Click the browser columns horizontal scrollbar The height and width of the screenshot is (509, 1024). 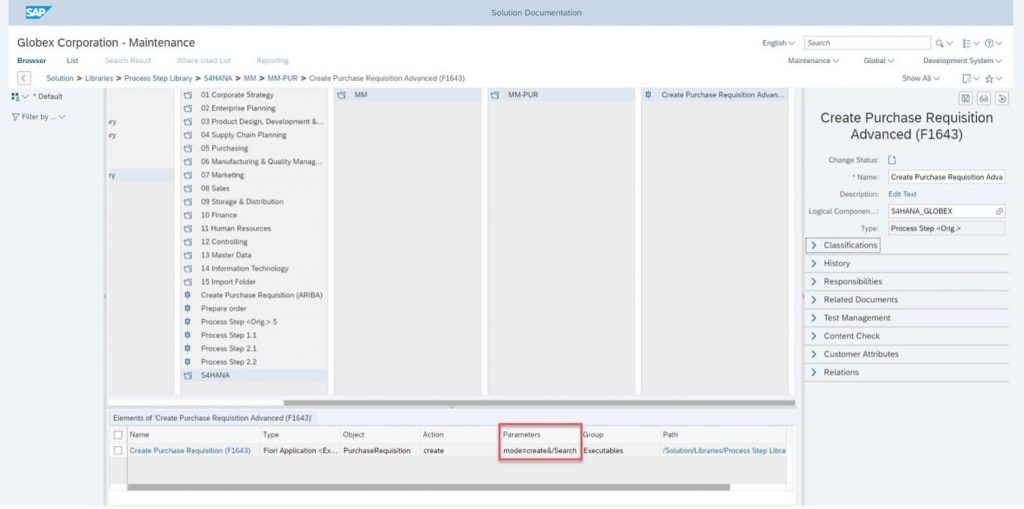(x=539, y=403)
